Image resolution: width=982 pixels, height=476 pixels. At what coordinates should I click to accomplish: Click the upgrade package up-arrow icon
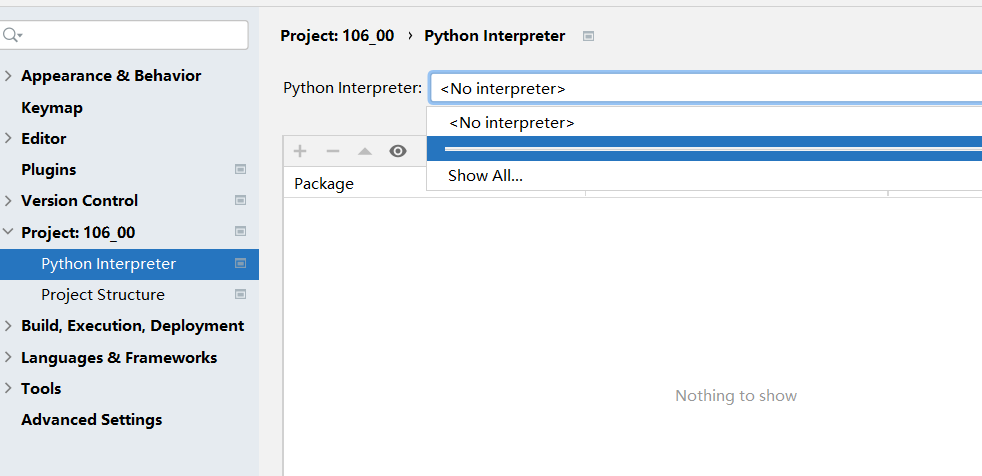[364, 152]
